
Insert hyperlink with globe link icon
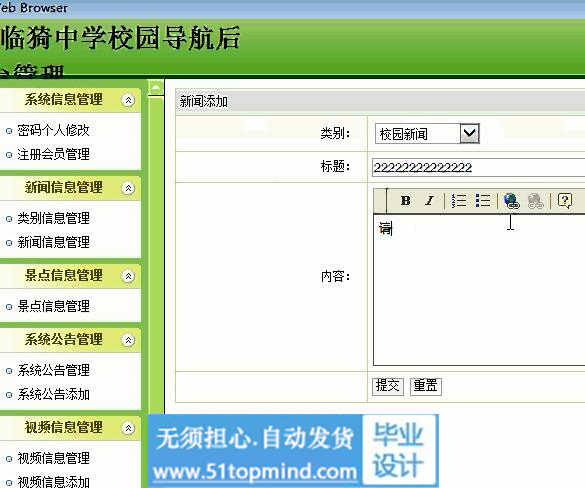(511, 201)
